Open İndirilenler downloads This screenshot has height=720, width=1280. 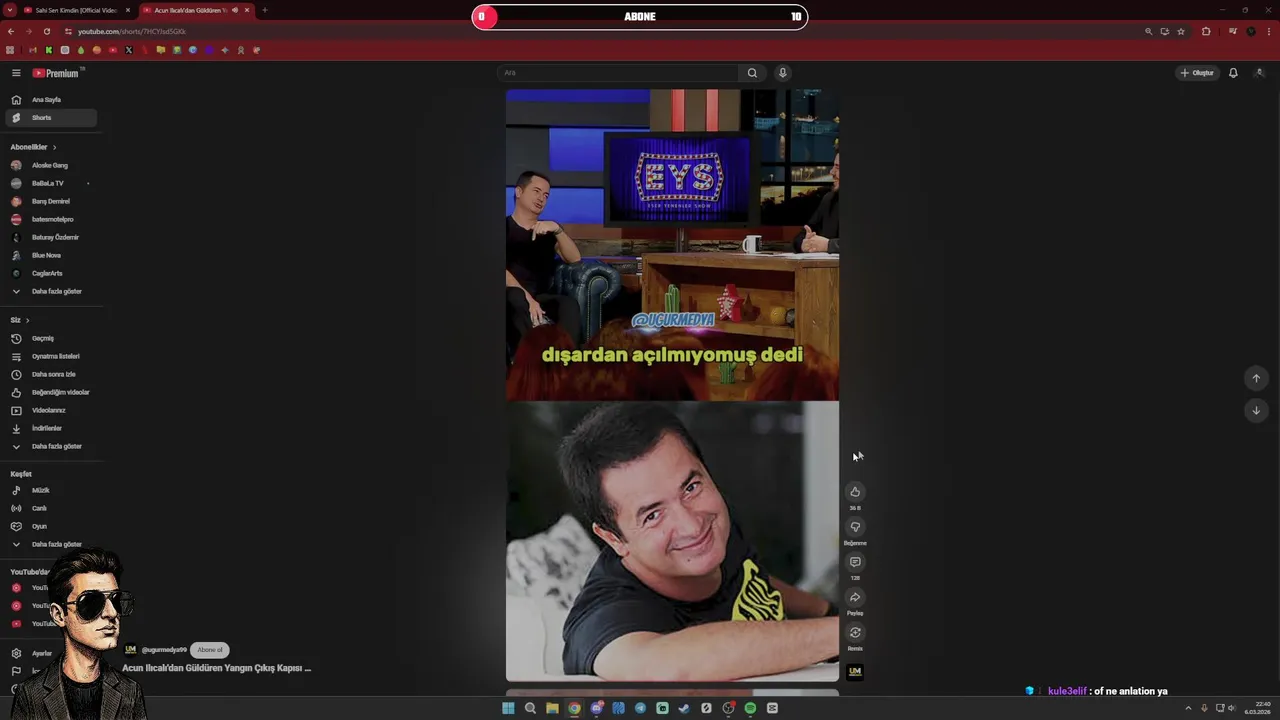(x=50, y=428)
